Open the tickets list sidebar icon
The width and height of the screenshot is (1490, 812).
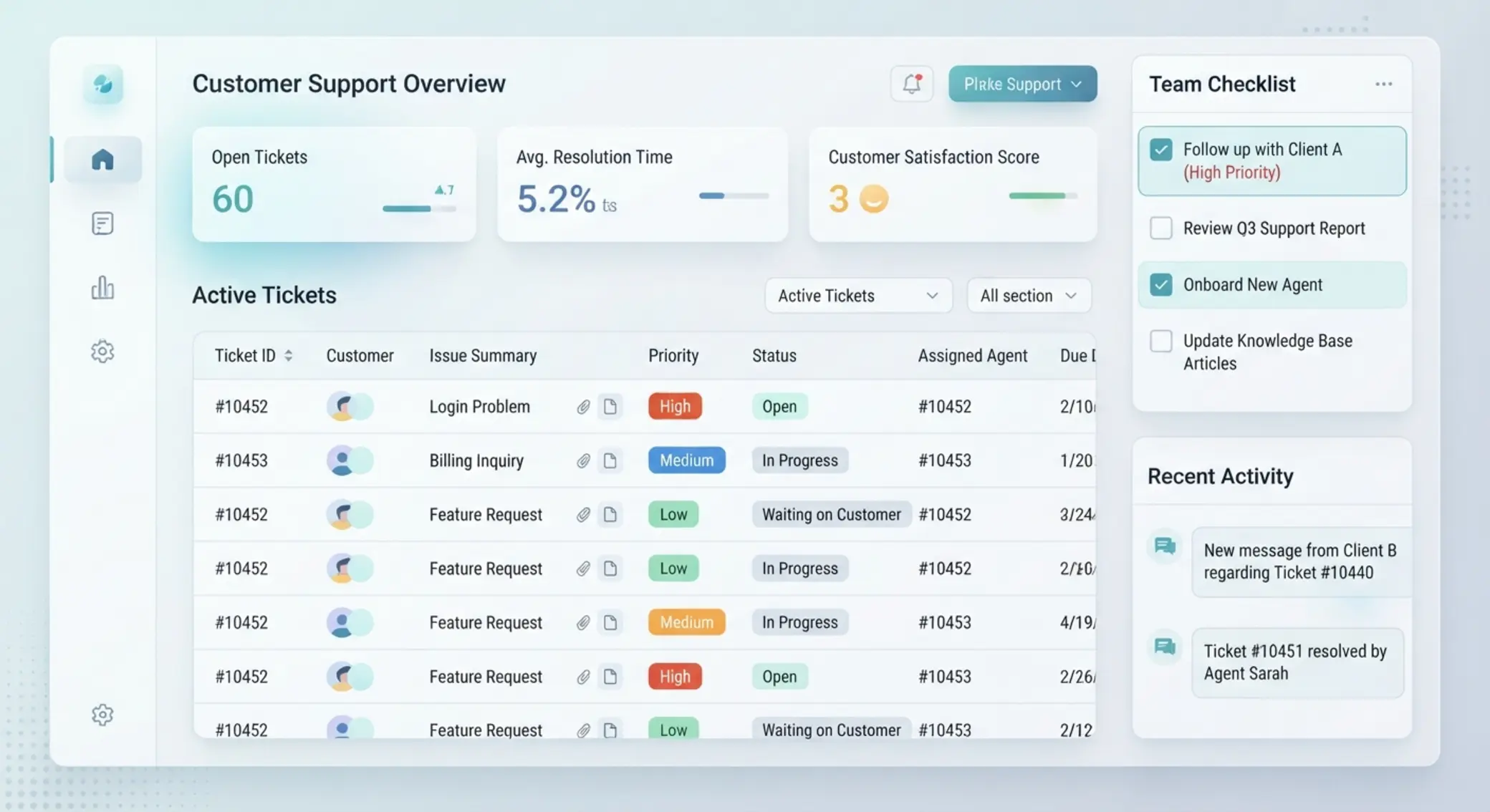click(102, 223)
